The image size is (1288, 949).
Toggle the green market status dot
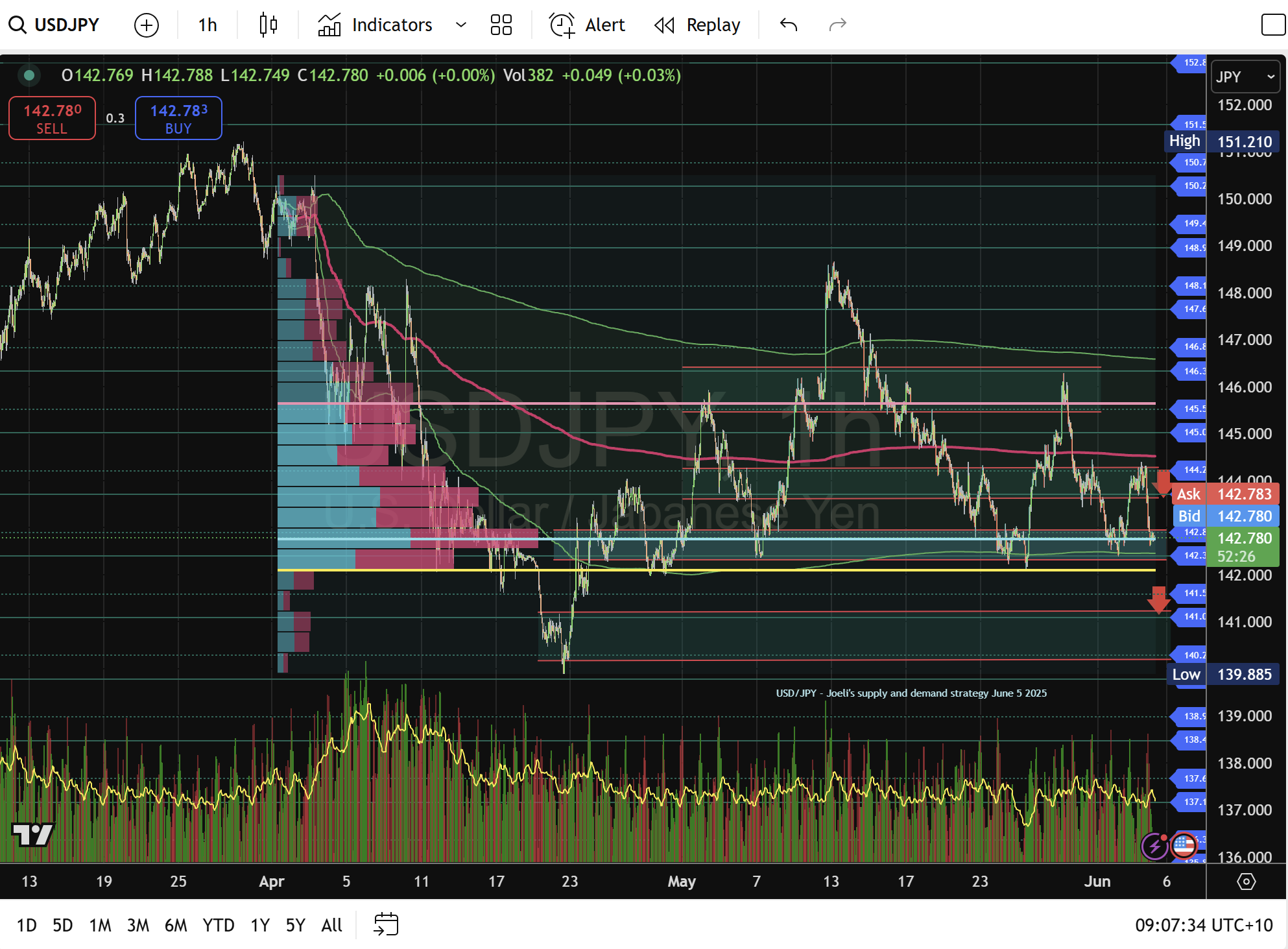coord(29,75)
